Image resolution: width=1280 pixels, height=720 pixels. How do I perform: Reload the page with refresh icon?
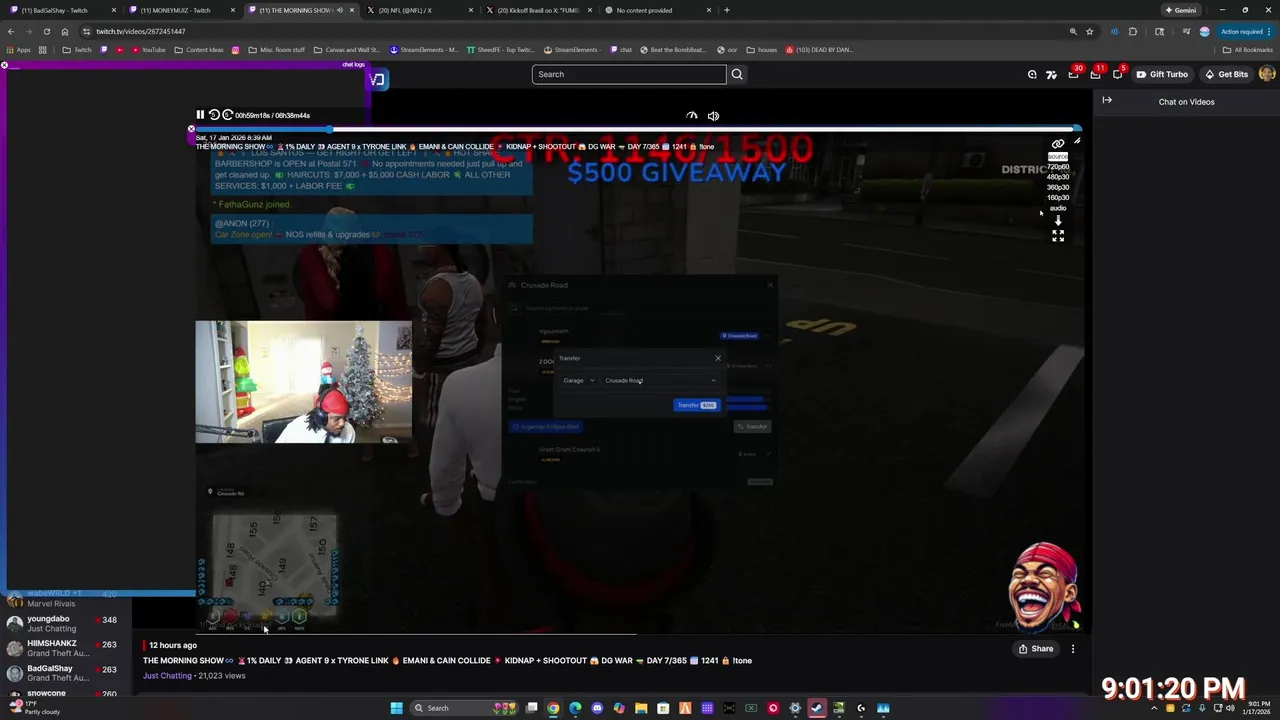[x=47, y=31]
